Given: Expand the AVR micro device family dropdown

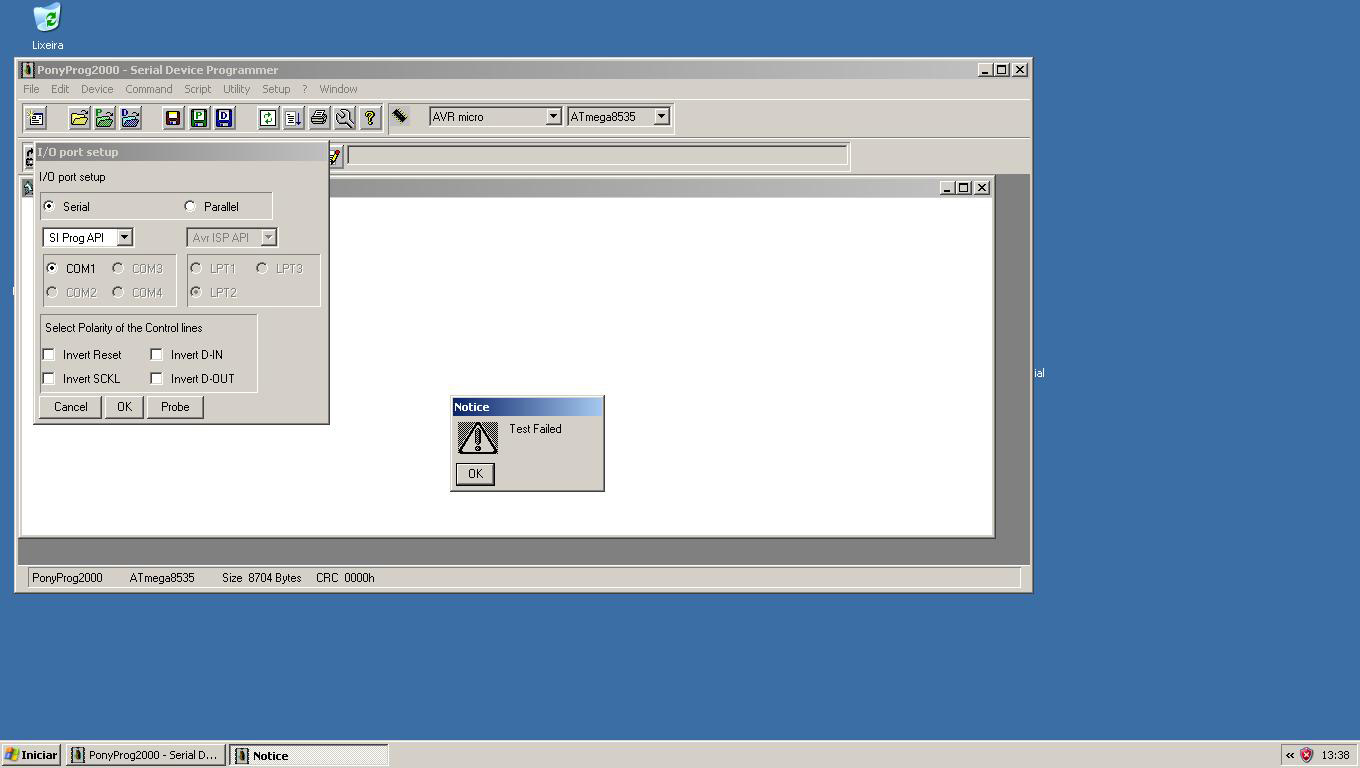Looking at the screenshot, I should click(x=553, y=117).
